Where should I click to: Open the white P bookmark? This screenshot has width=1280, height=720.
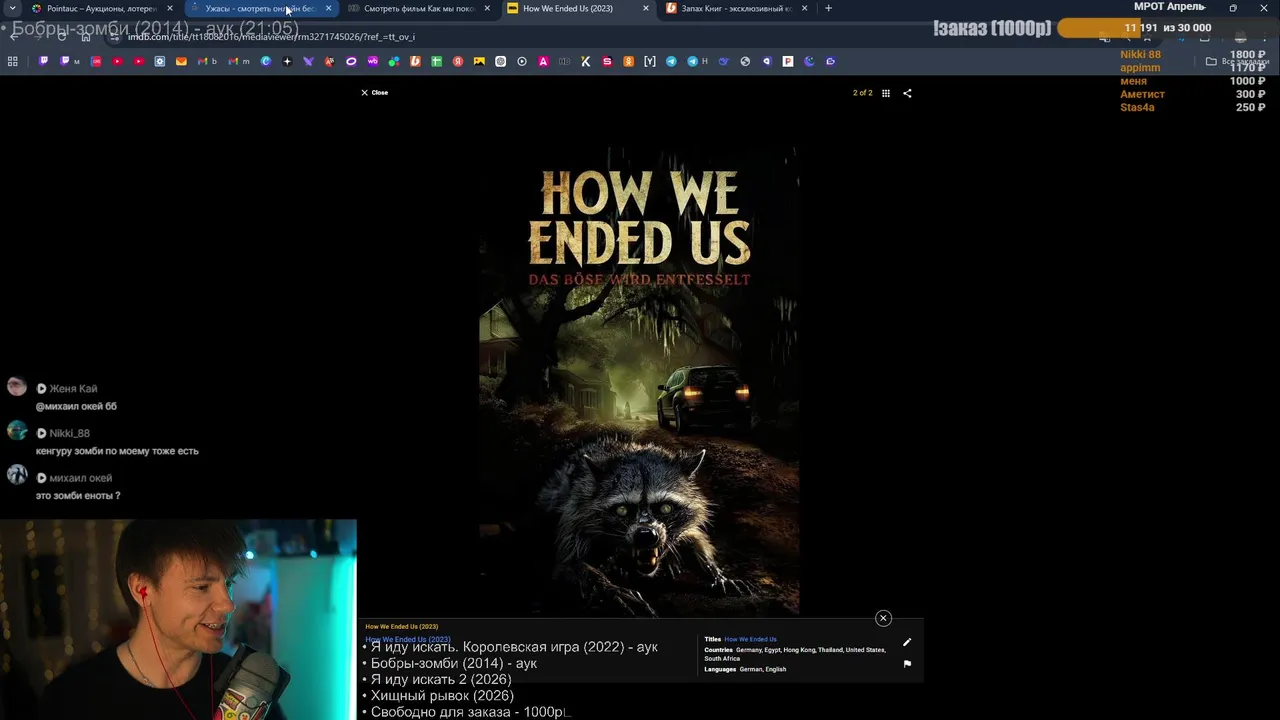(787, 61)
